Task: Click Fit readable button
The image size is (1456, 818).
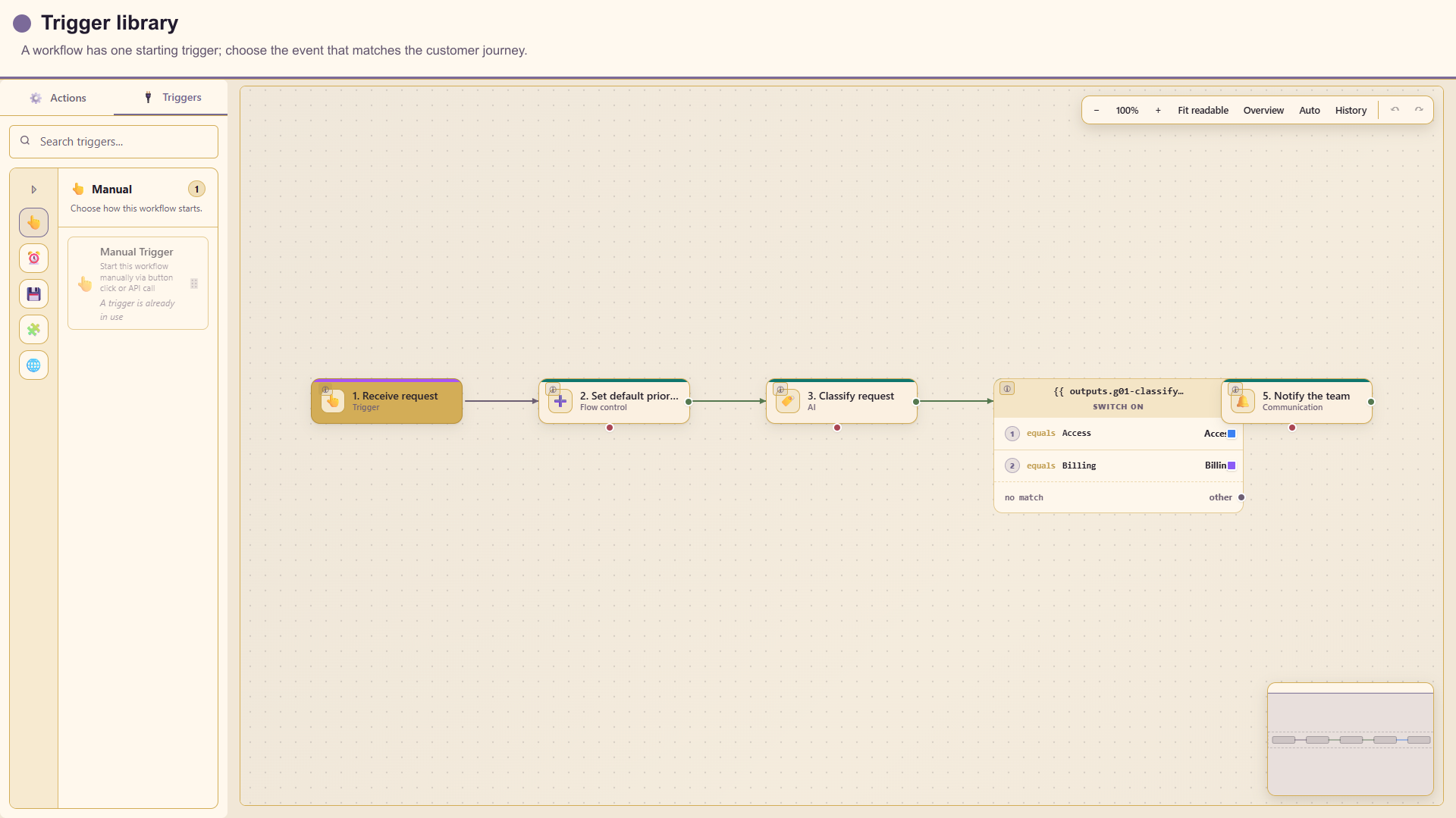Action: point(1203,111)
